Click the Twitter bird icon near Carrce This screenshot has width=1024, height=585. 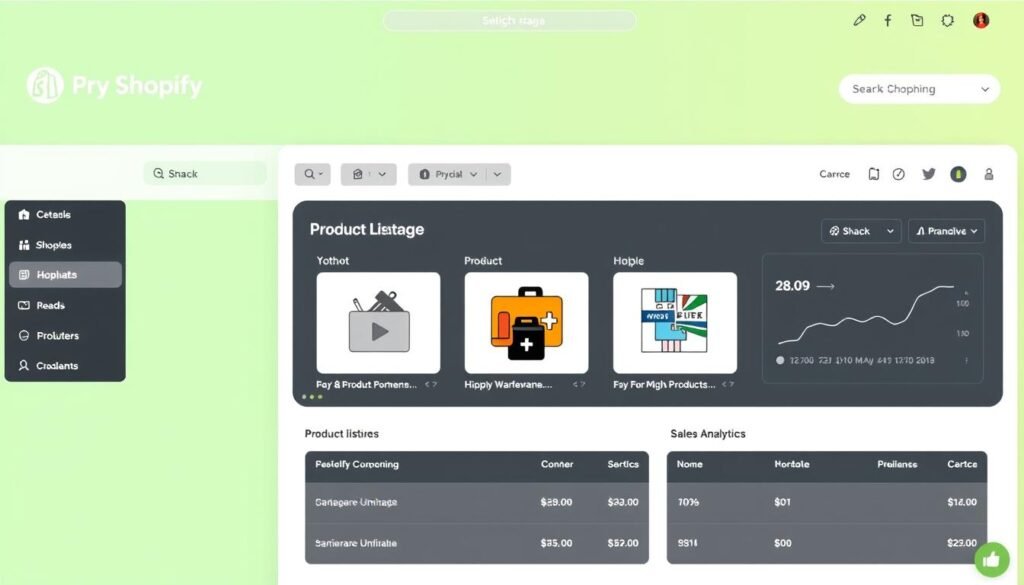[x=929, y=174]
